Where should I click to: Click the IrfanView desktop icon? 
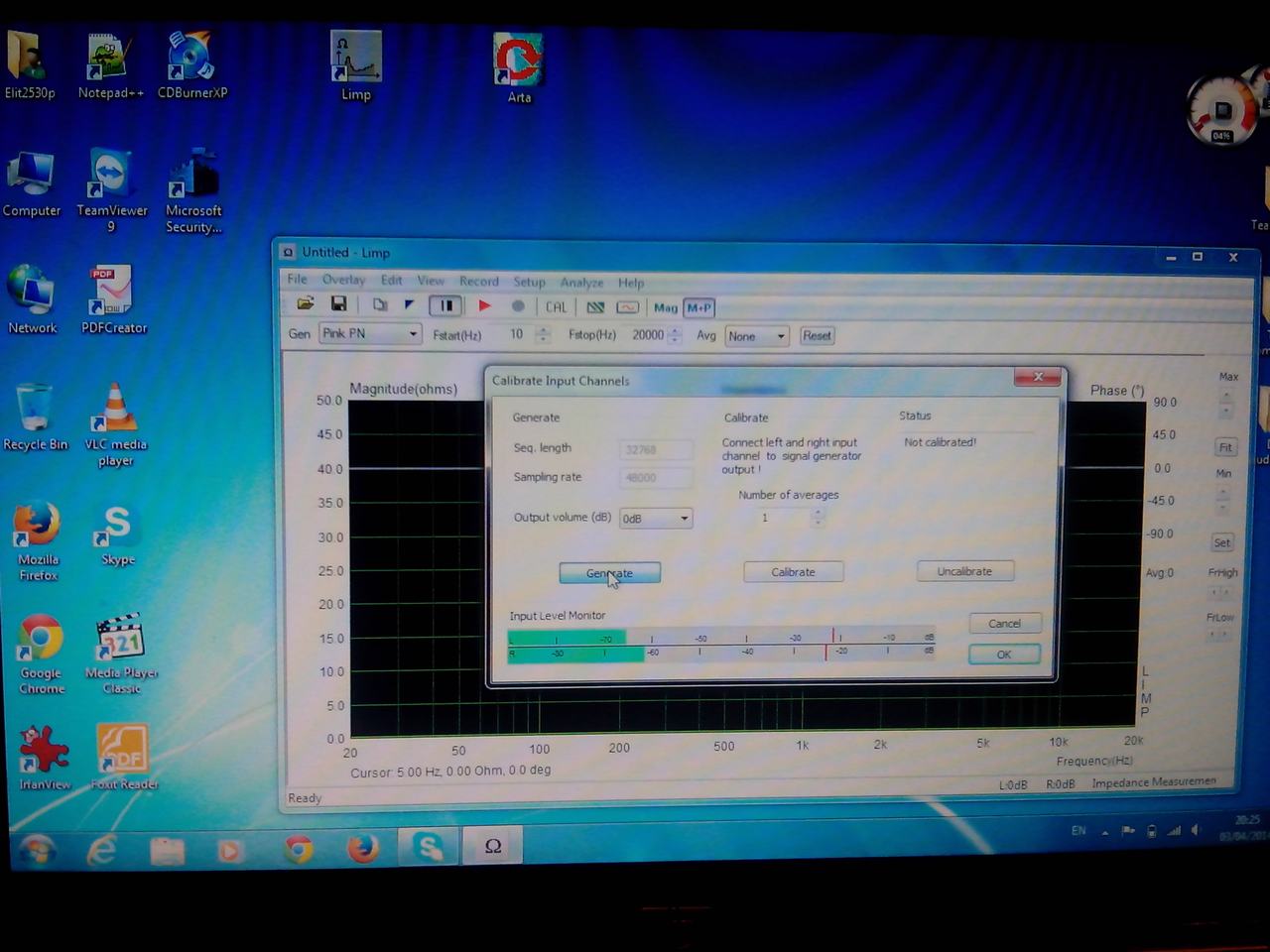coord(45,758)
